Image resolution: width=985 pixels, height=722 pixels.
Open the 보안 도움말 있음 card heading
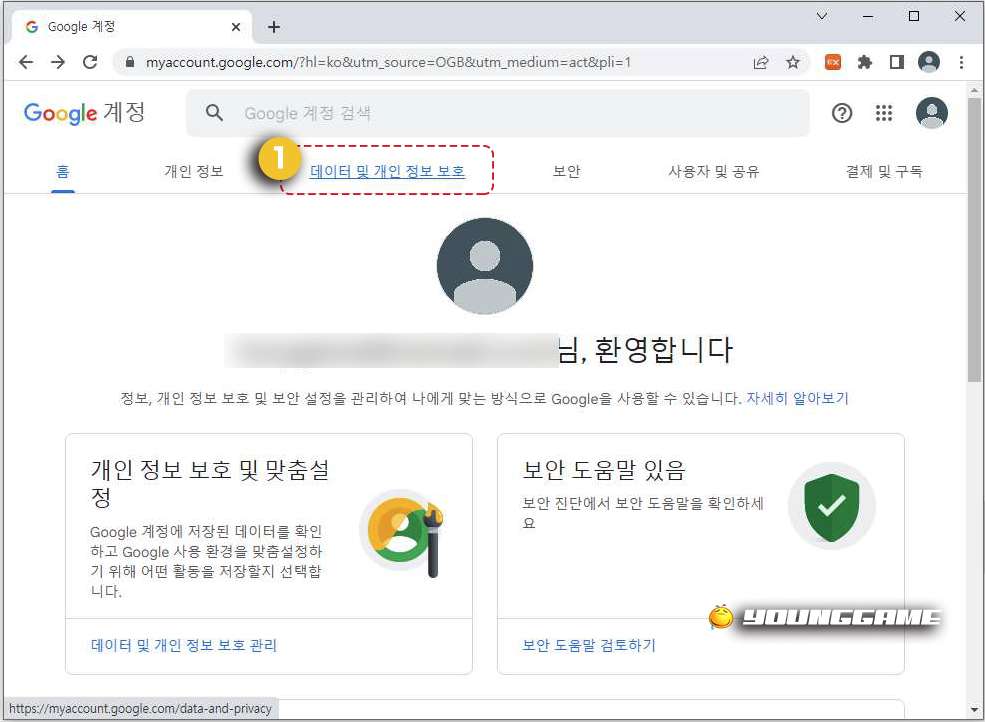tap(604, 470)
